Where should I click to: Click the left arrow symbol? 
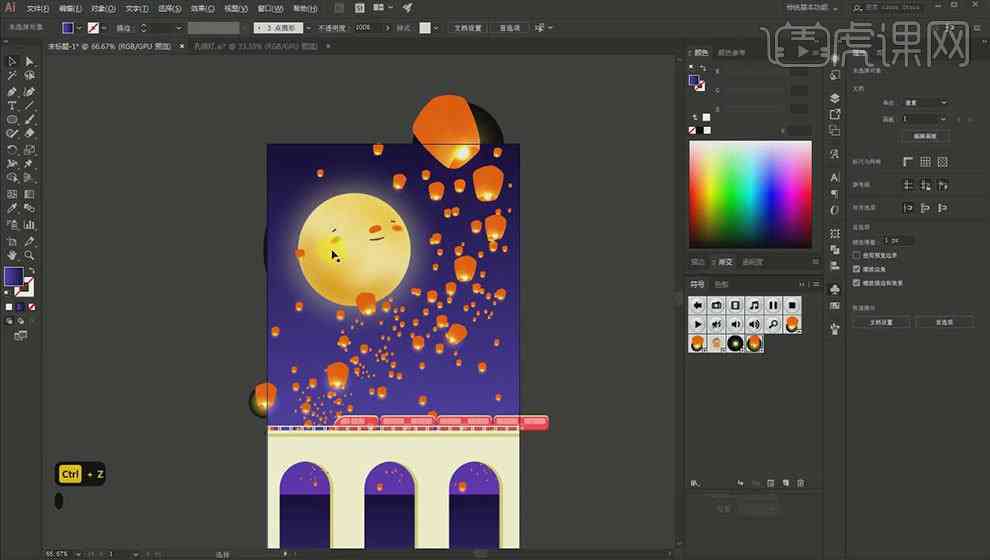698,306
